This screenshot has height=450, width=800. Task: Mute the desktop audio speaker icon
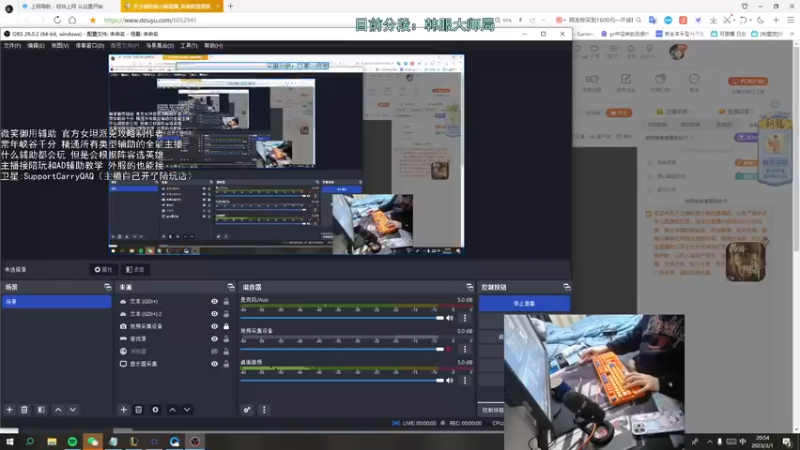[x=449, y=381]
